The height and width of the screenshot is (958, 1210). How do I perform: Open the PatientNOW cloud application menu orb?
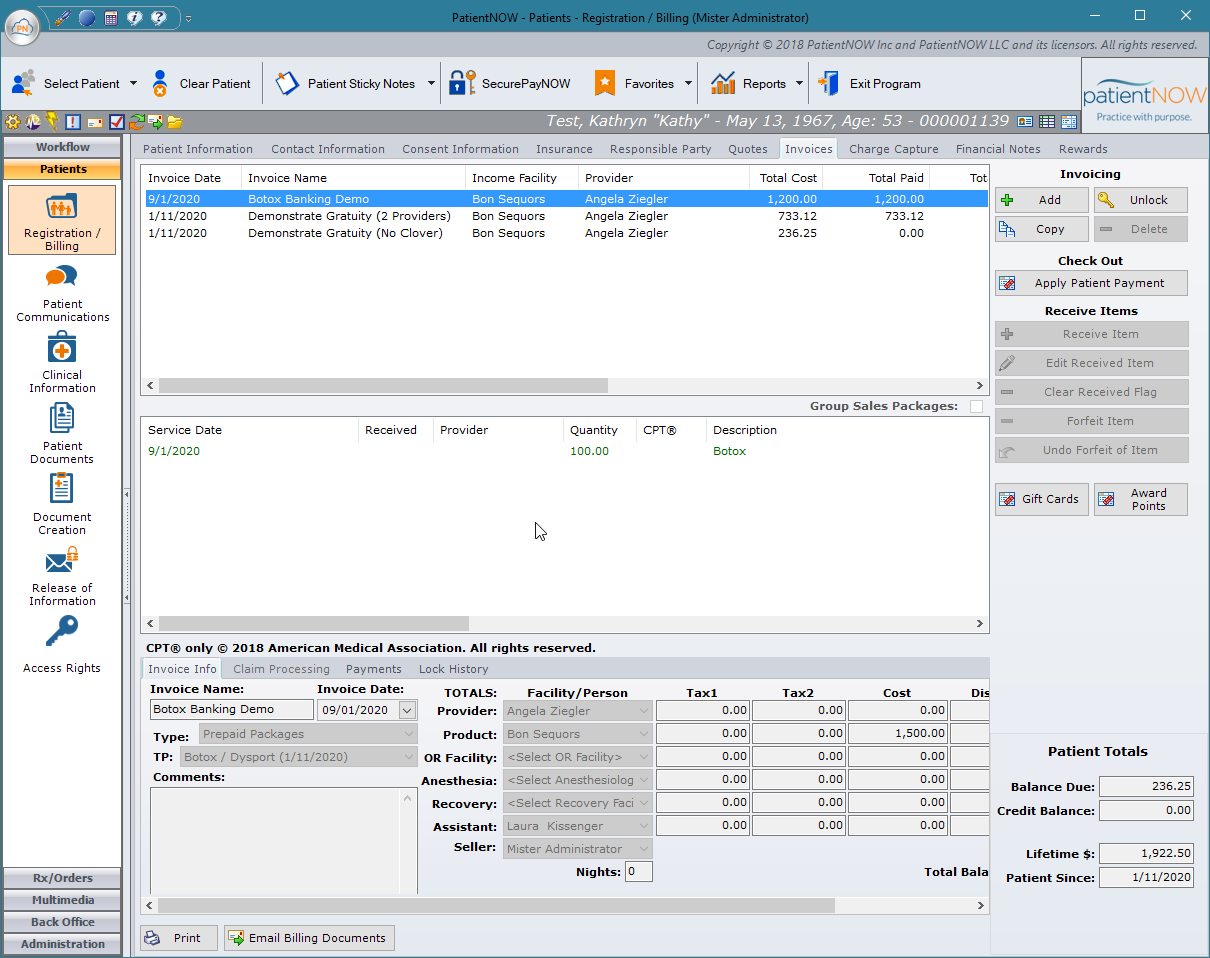(x=22, y=25)
